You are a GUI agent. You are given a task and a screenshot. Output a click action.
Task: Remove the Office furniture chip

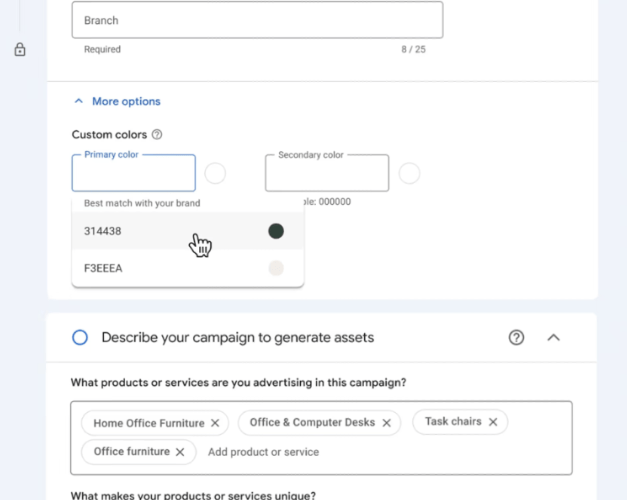180,452
